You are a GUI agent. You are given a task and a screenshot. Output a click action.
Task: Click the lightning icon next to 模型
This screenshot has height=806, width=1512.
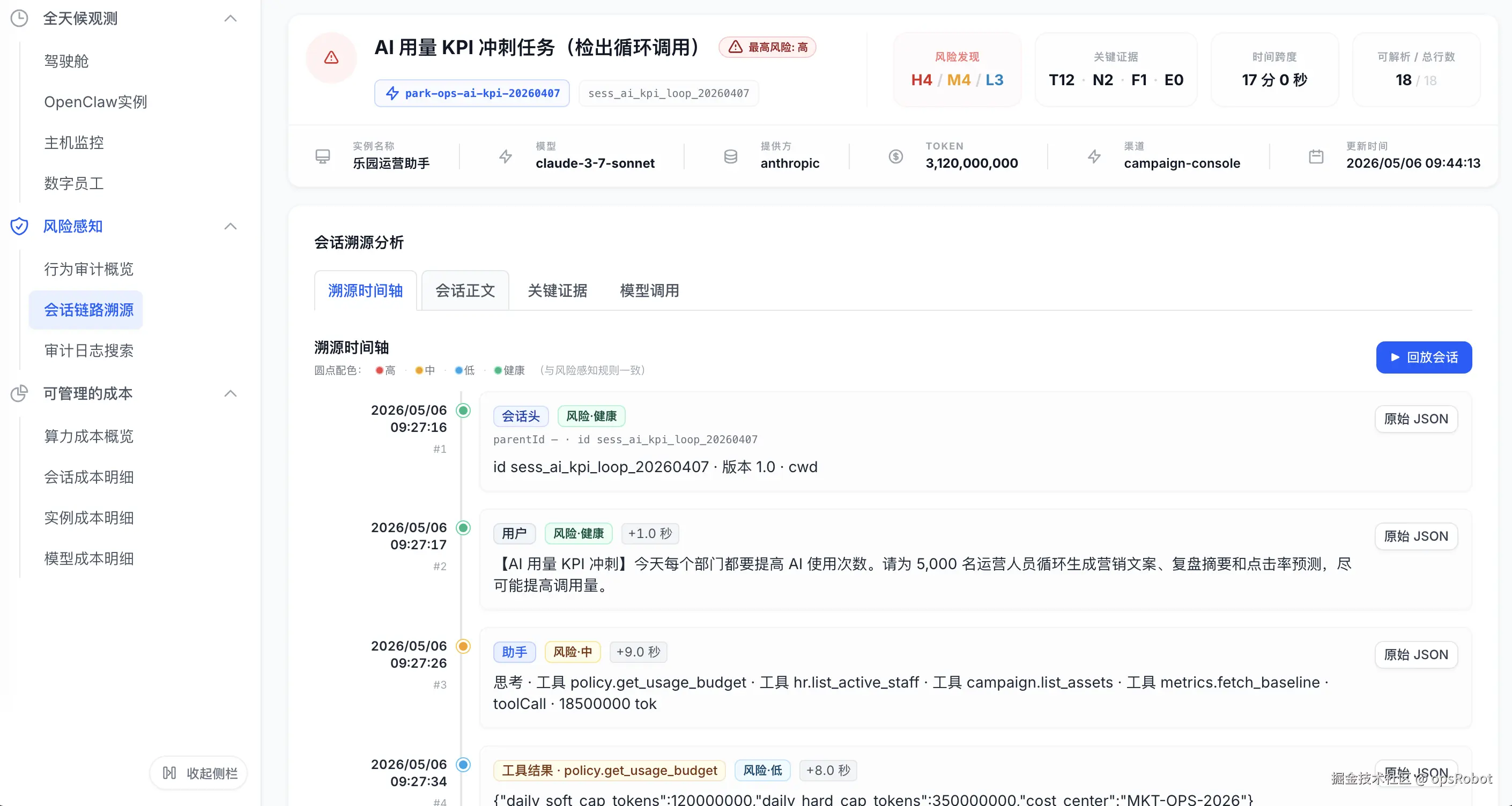tap(506, 156)
